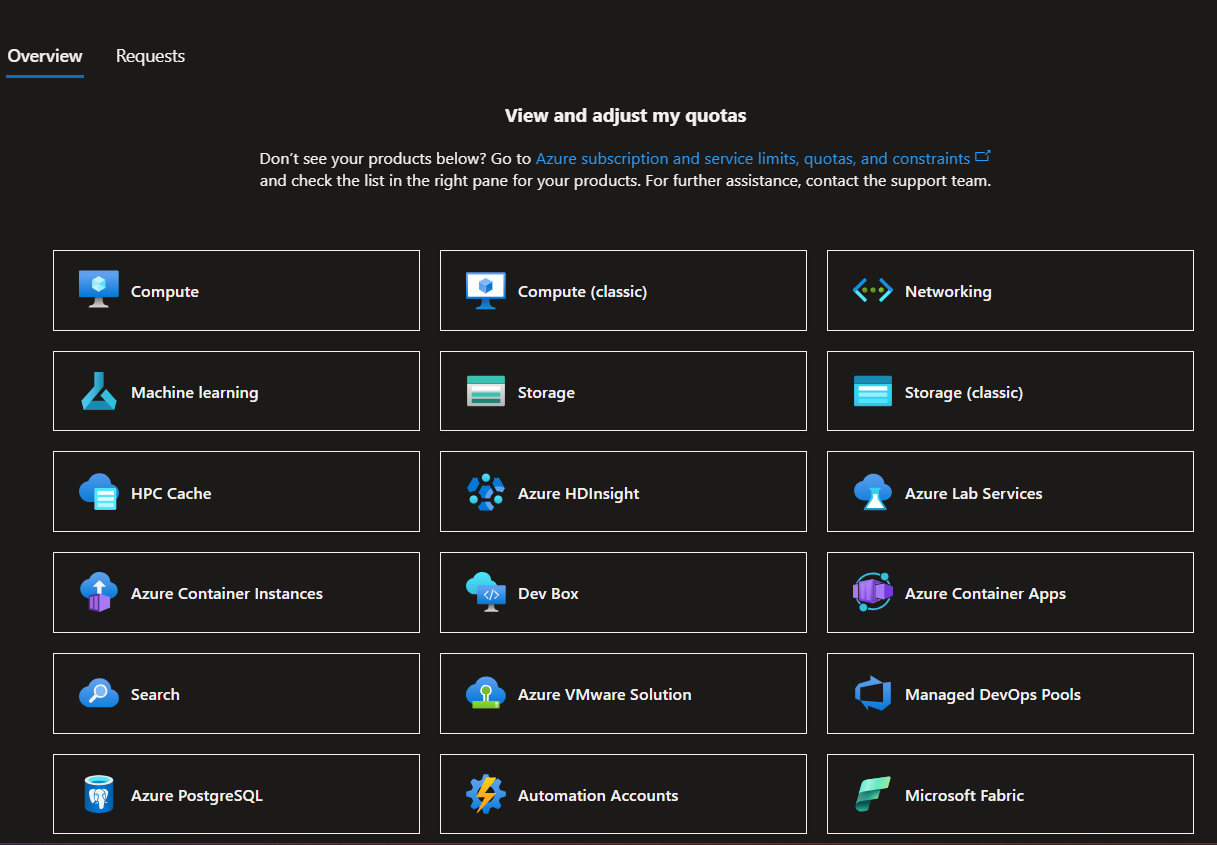
Task: Click the HPC Cache cloud icon
Action: point(99,492)
